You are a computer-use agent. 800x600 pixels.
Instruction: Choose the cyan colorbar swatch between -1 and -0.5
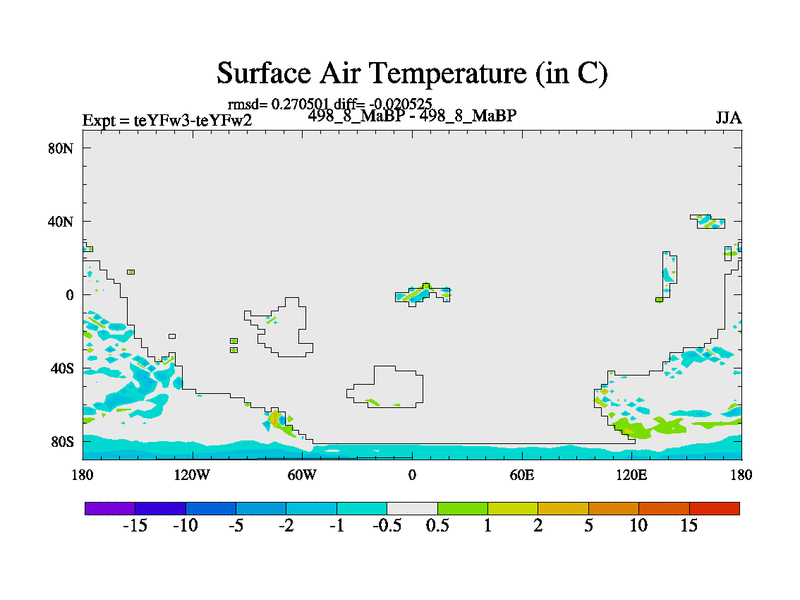[x=361, y=508]
